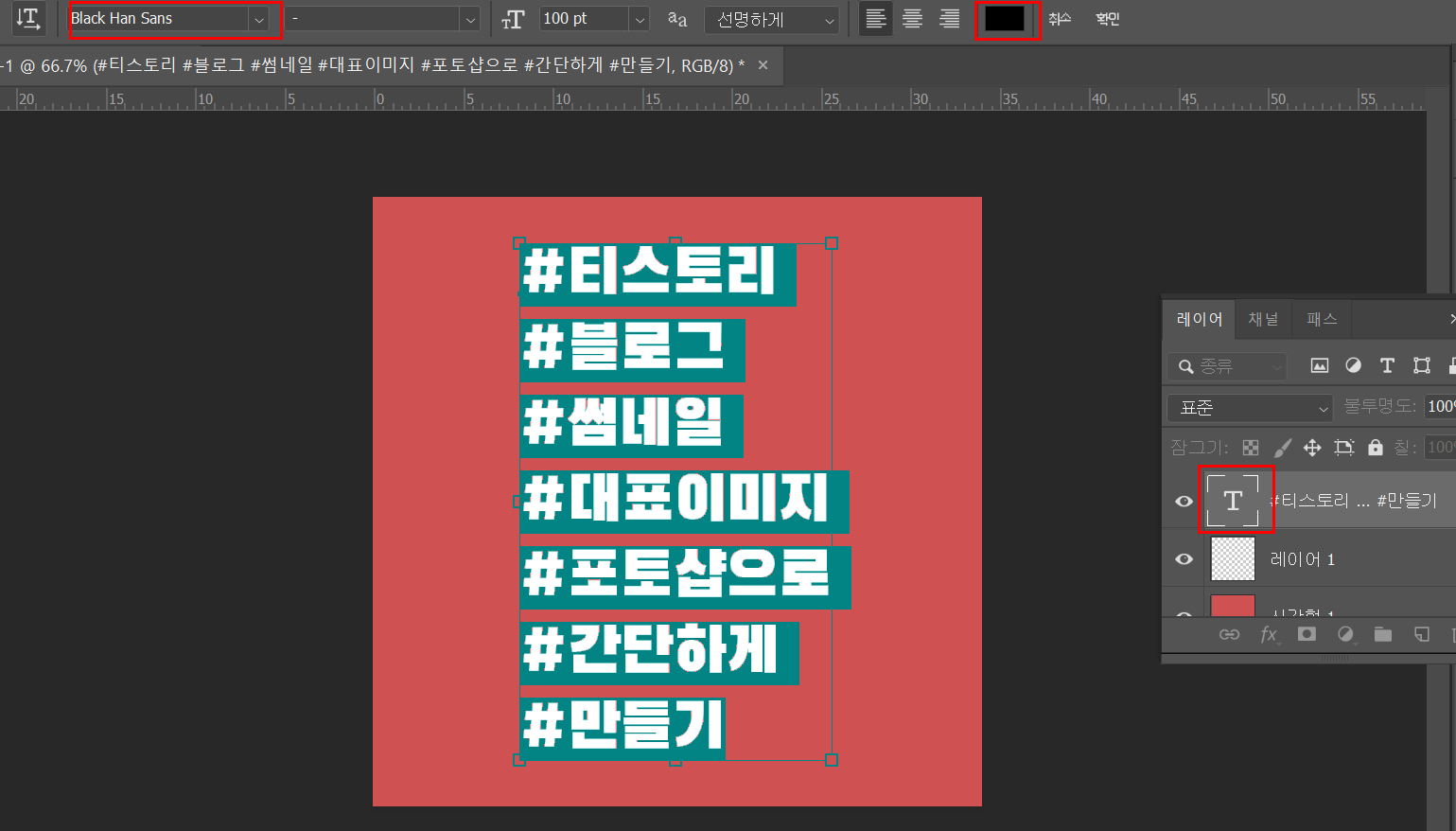Image resolution: width=1456 pixels, height=831 pixels.
Task: Open the 표준 blend mode dropdown
Action: [1250, 408]
